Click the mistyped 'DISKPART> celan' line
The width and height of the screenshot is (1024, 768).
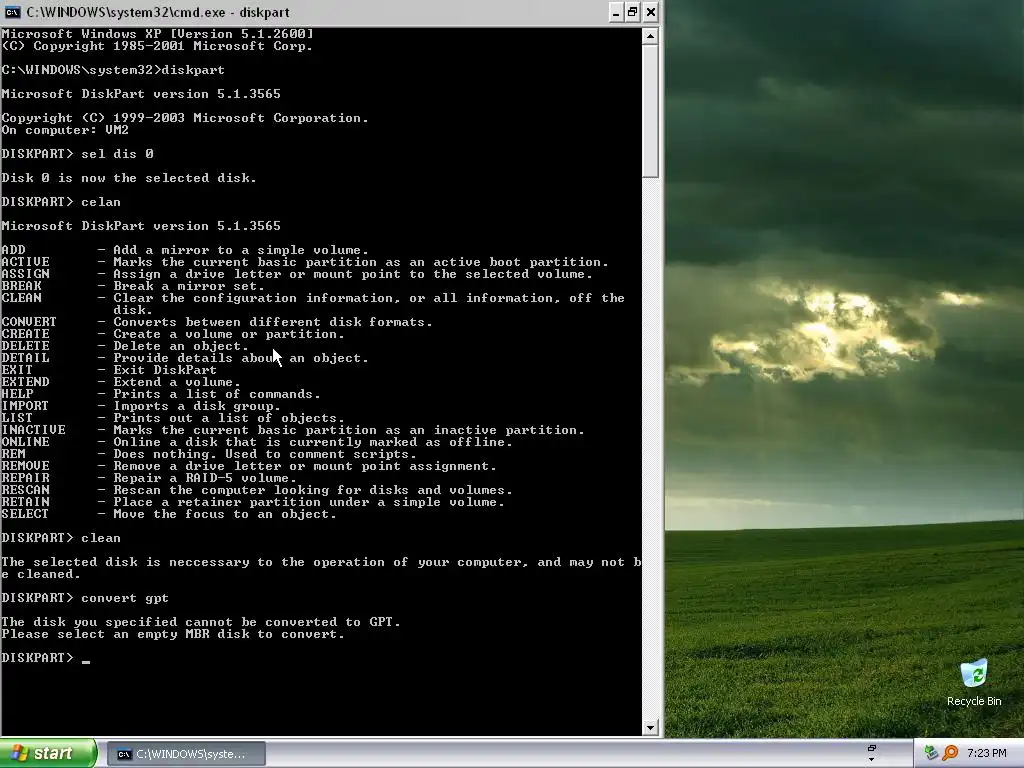pos(61,202)
